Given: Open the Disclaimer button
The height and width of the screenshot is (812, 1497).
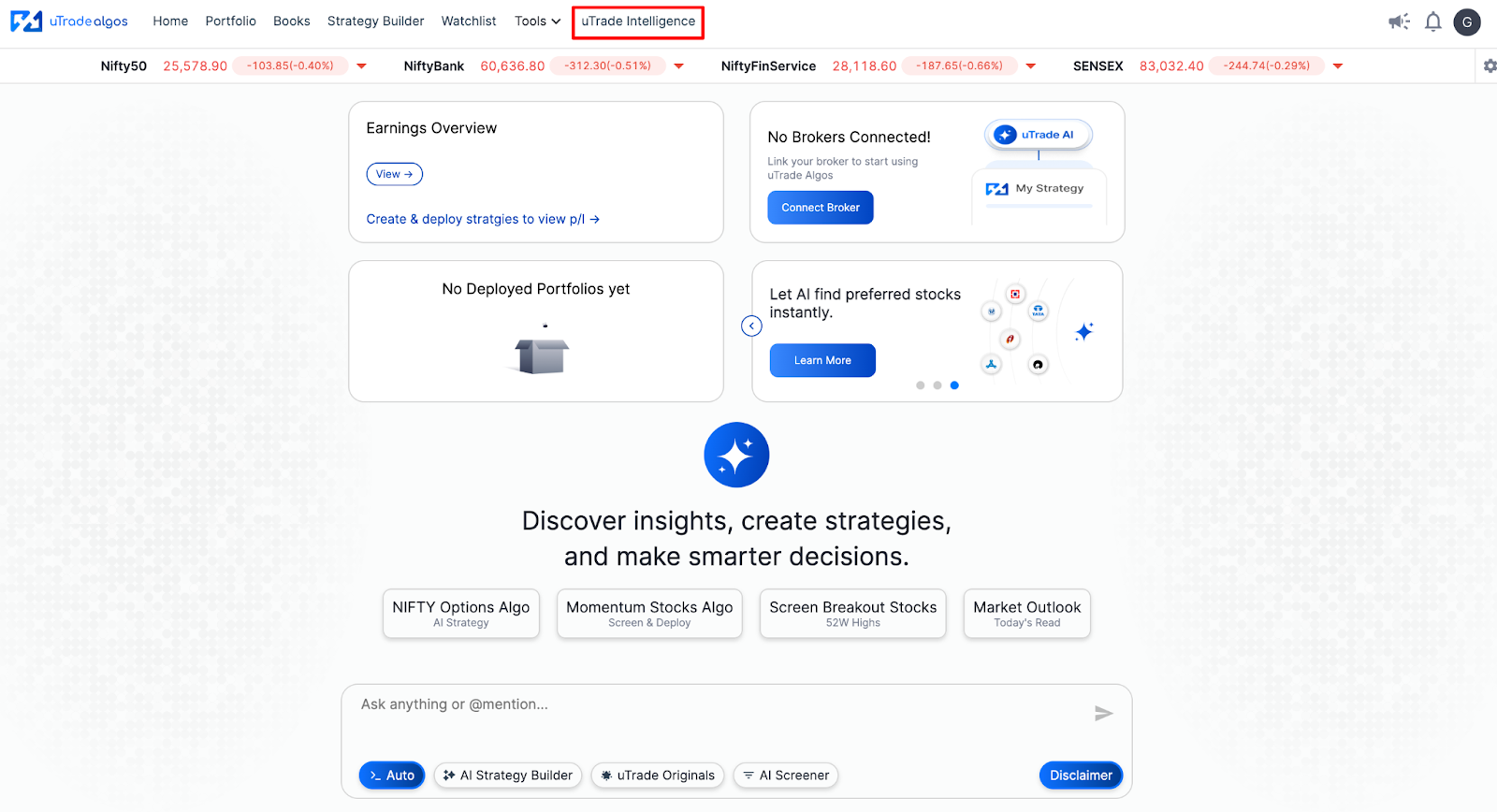Looking at the screenshot, I should point(1081,776).
